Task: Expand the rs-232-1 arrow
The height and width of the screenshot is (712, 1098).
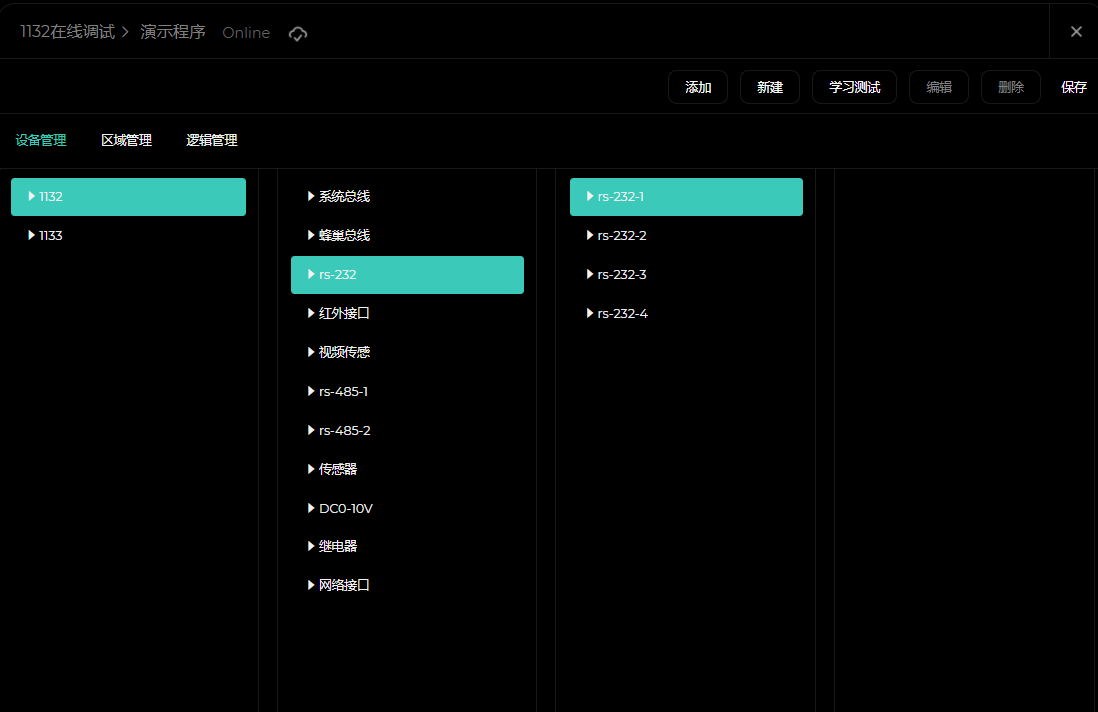Action: (590, 196)
